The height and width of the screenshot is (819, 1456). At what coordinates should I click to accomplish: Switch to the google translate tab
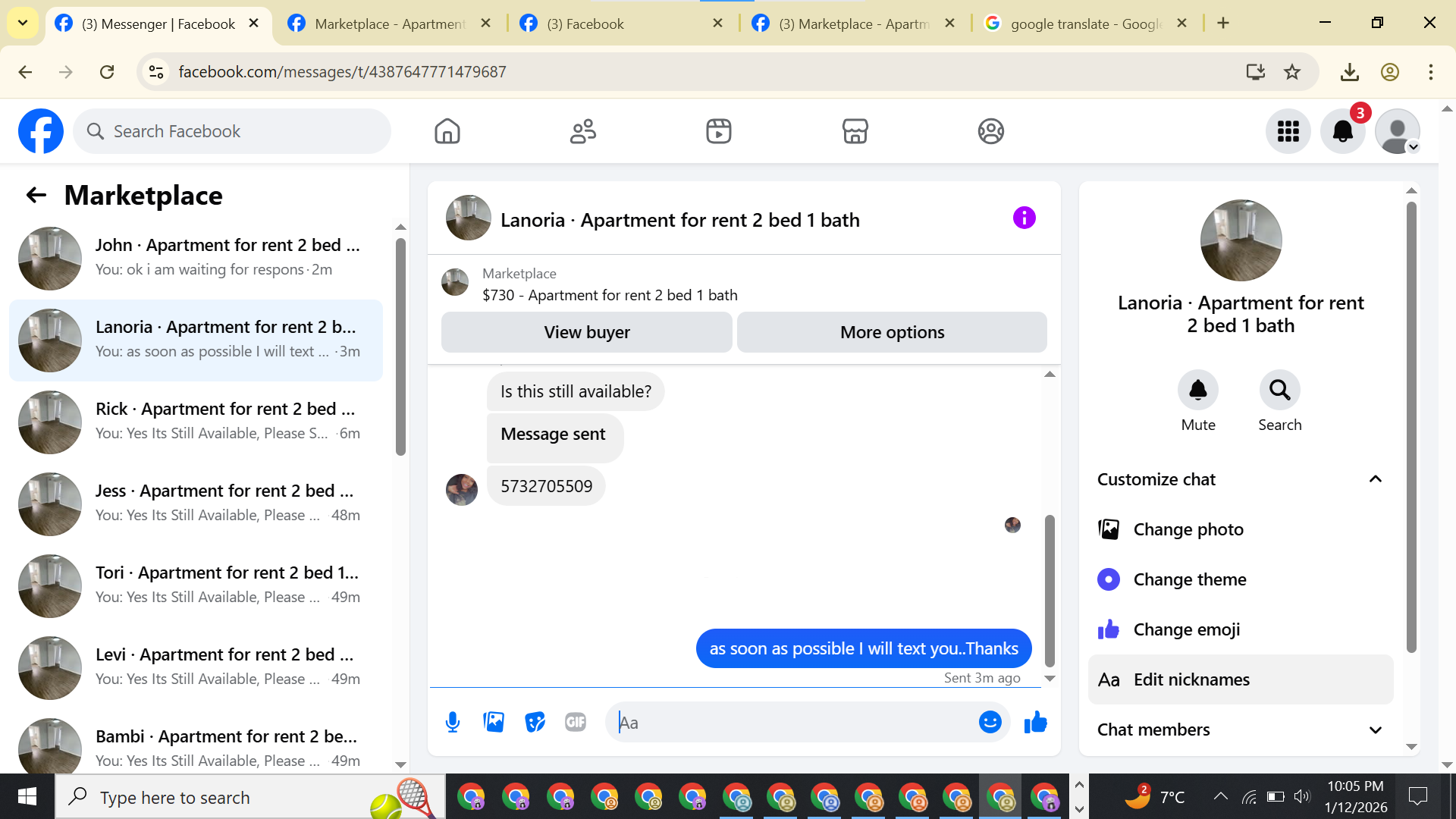[1084, 24]
